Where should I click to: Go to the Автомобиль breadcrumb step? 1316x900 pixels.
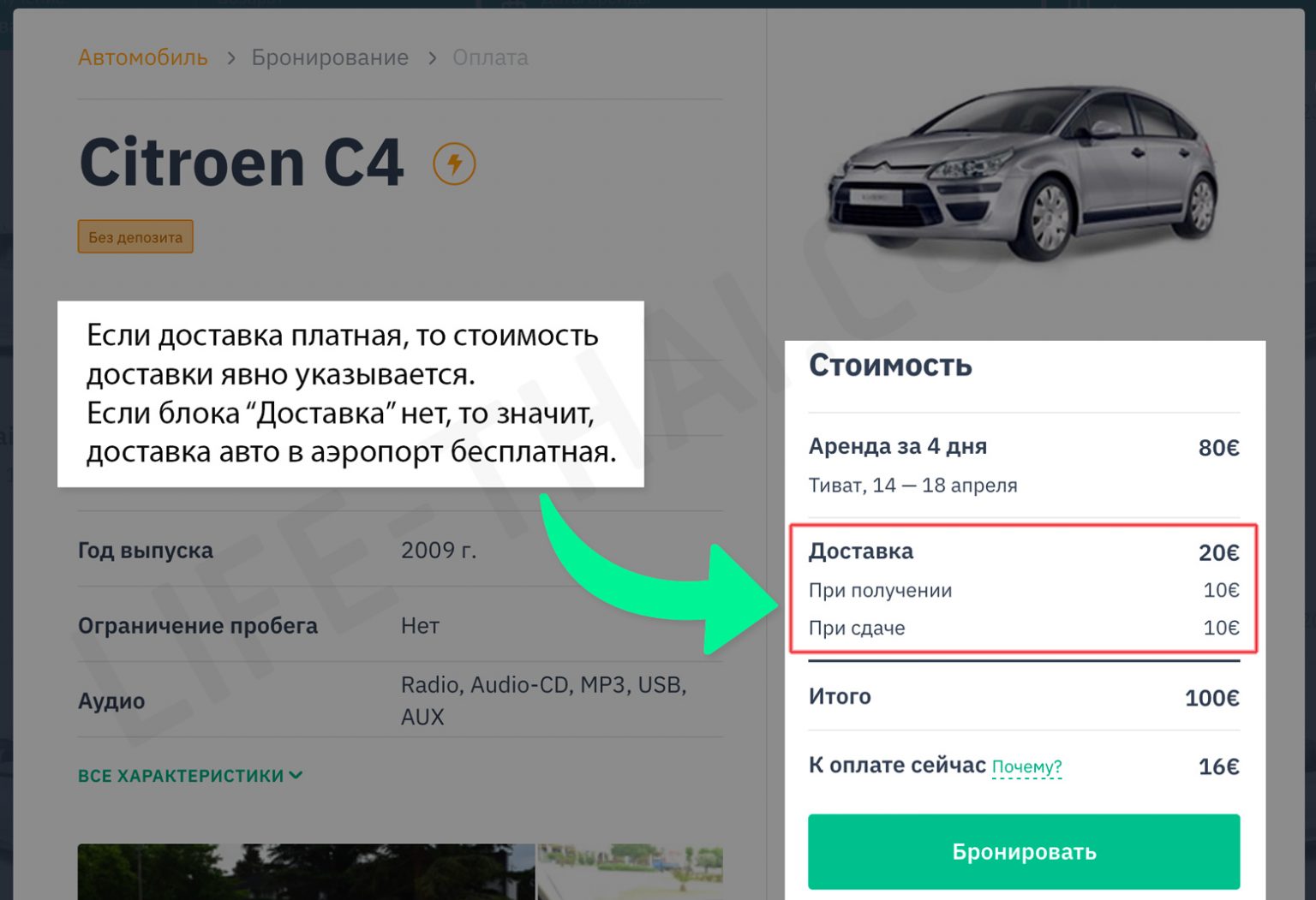click(143, 57)
